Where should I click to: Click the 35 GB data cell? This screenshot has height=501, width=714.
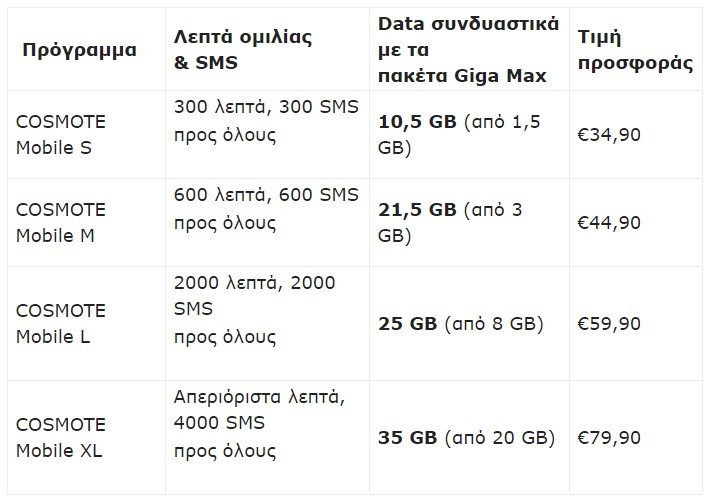point(466,438)
